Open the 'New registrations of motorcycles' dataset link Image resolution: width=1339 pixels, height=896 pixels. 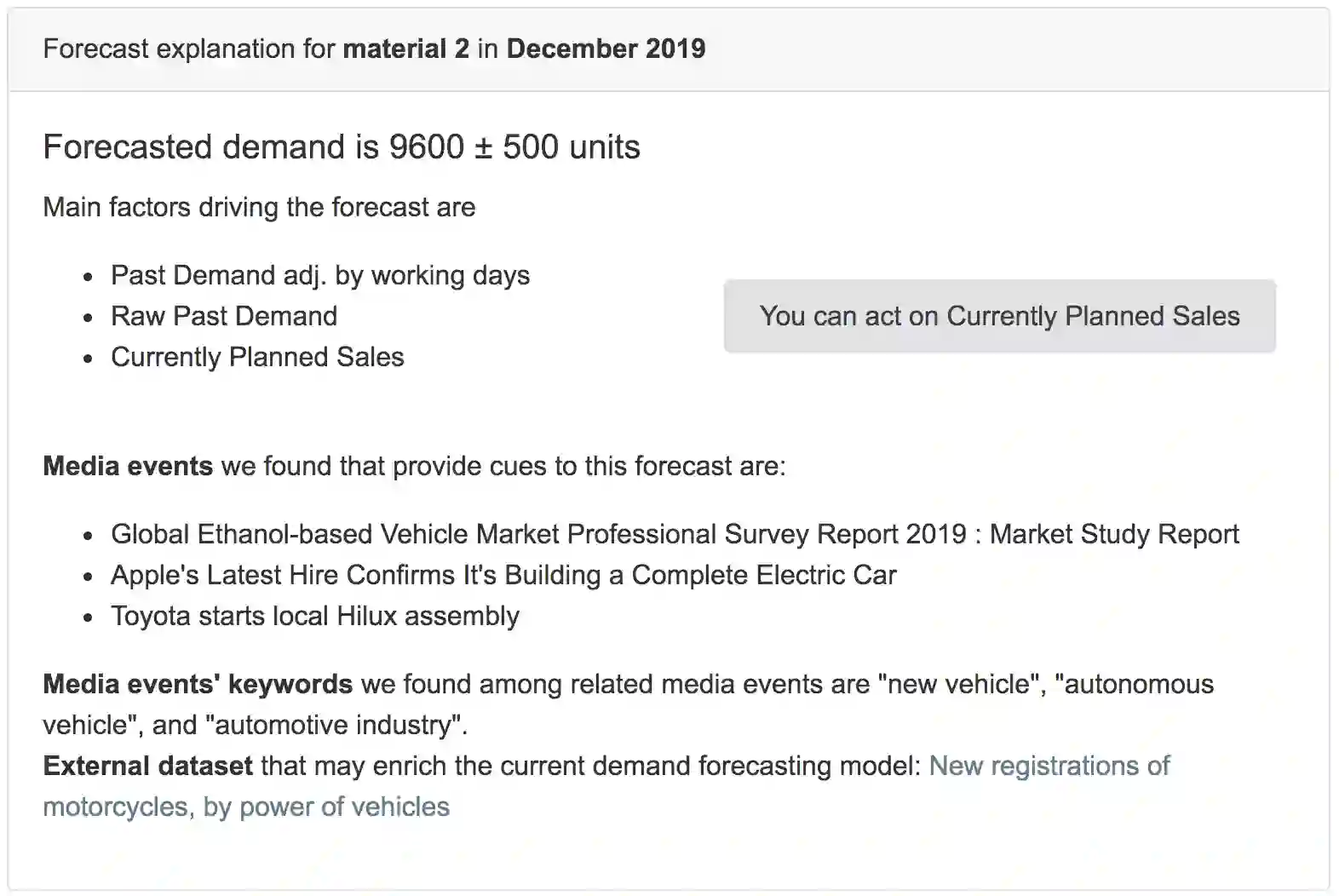pos(1049,766)
